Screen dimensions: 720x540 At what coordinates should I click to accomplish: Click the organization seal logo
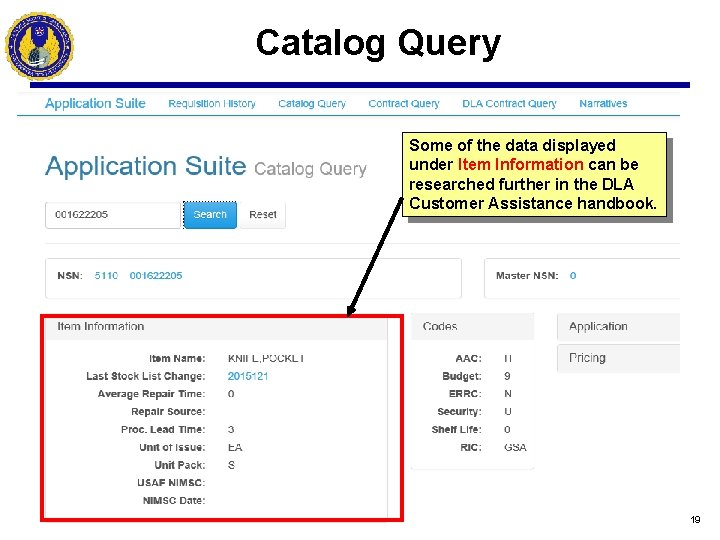pos(39,46)
